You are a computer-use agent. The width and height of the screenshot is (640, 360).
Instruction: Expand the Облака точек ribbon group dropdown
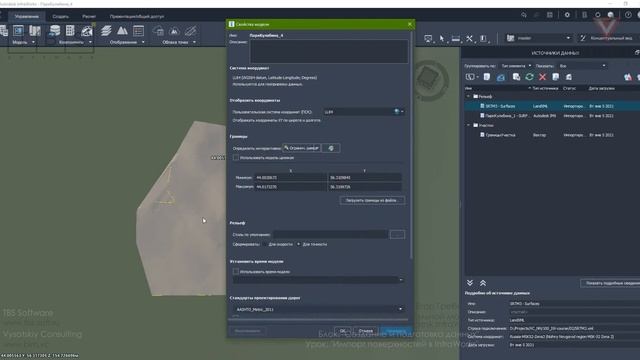(194, 42)
